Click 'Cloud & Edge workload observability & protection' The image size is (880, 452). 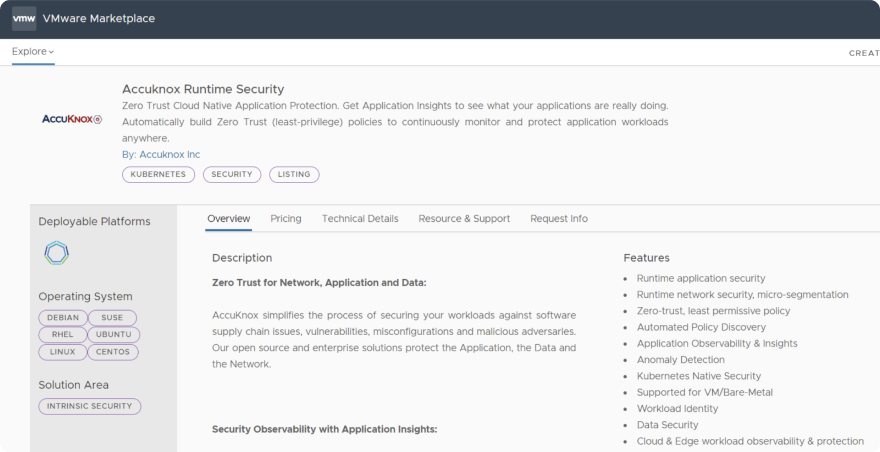pos(750,441)
